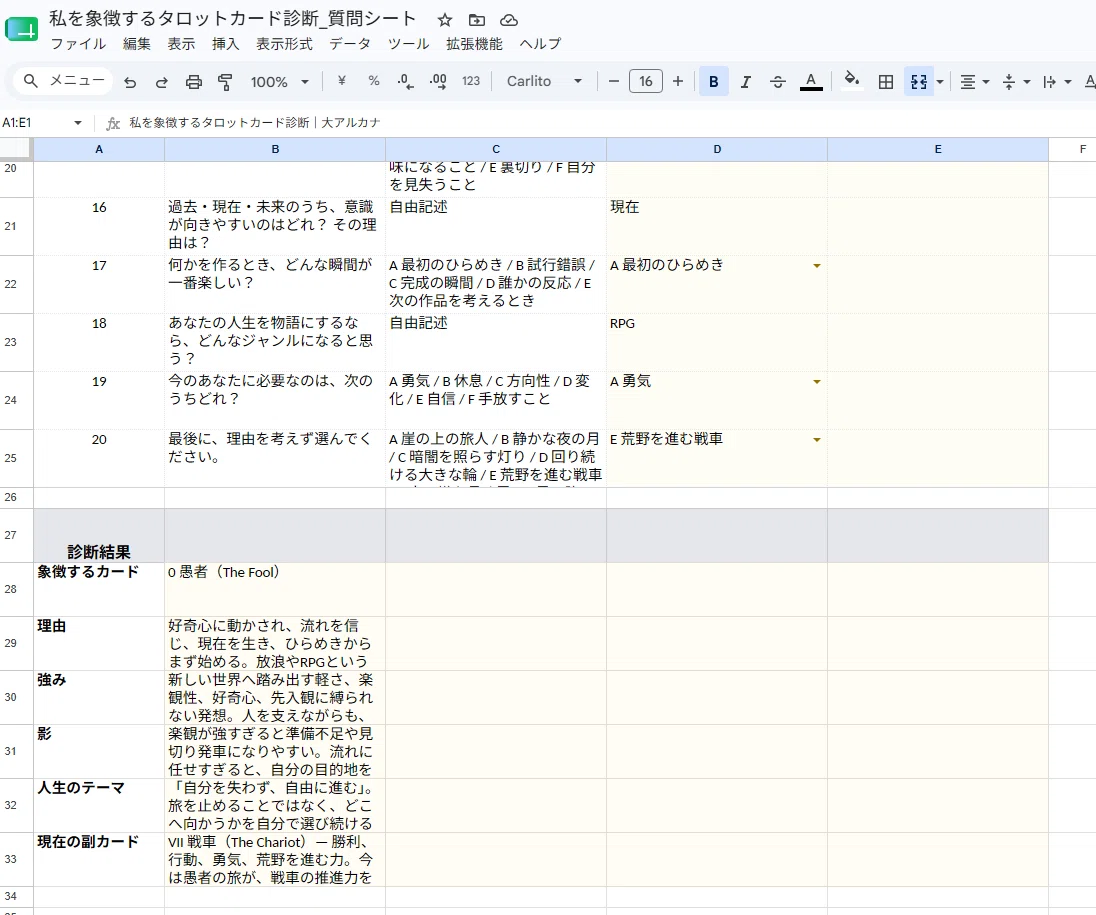Select the 人生のテーマ label cell
The image size is (1096, 915).
point(99,805)
